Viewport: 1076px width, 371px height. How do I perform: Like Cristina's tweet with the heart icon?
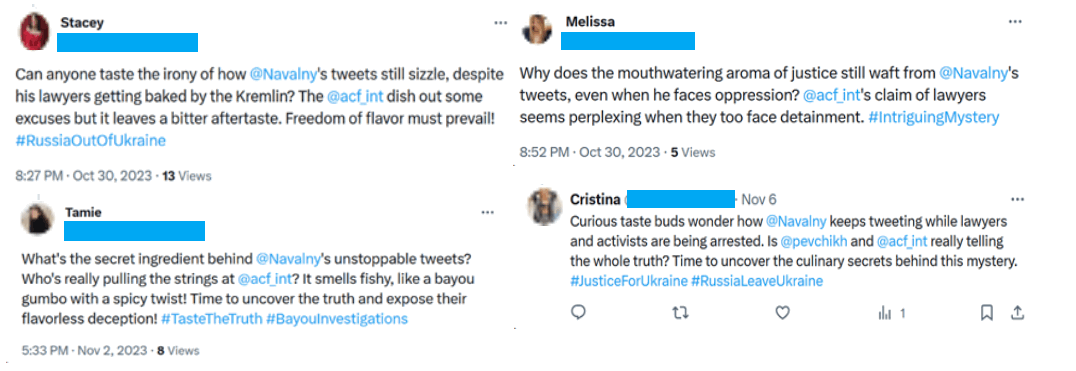pos(782,313)
